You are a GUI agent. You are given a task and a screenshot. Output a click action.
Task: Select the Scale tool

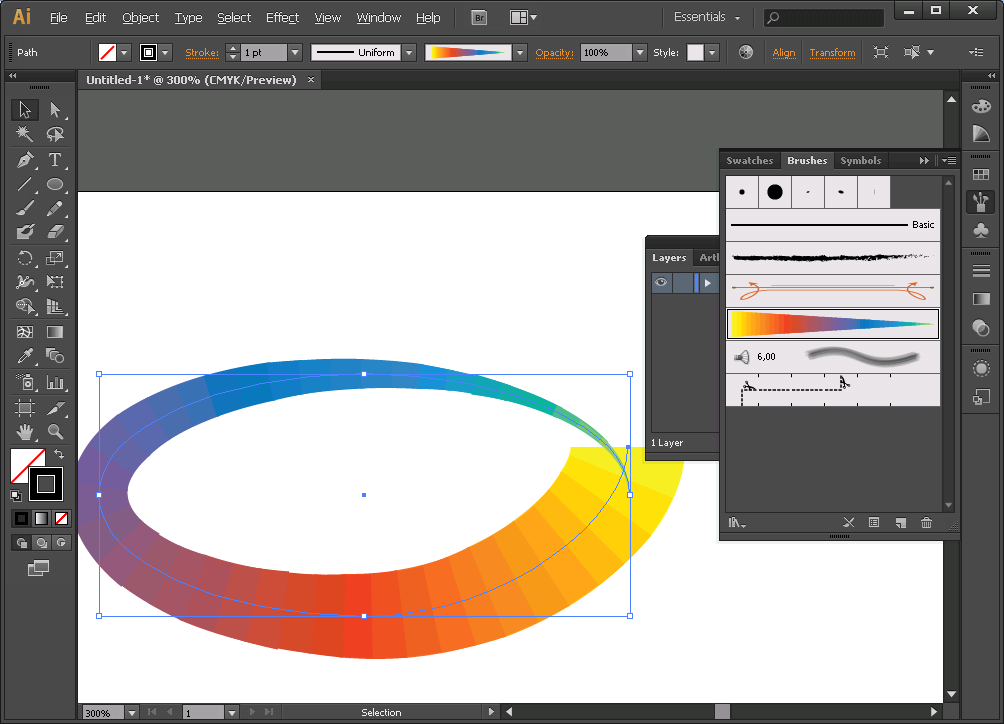(55, 258)
